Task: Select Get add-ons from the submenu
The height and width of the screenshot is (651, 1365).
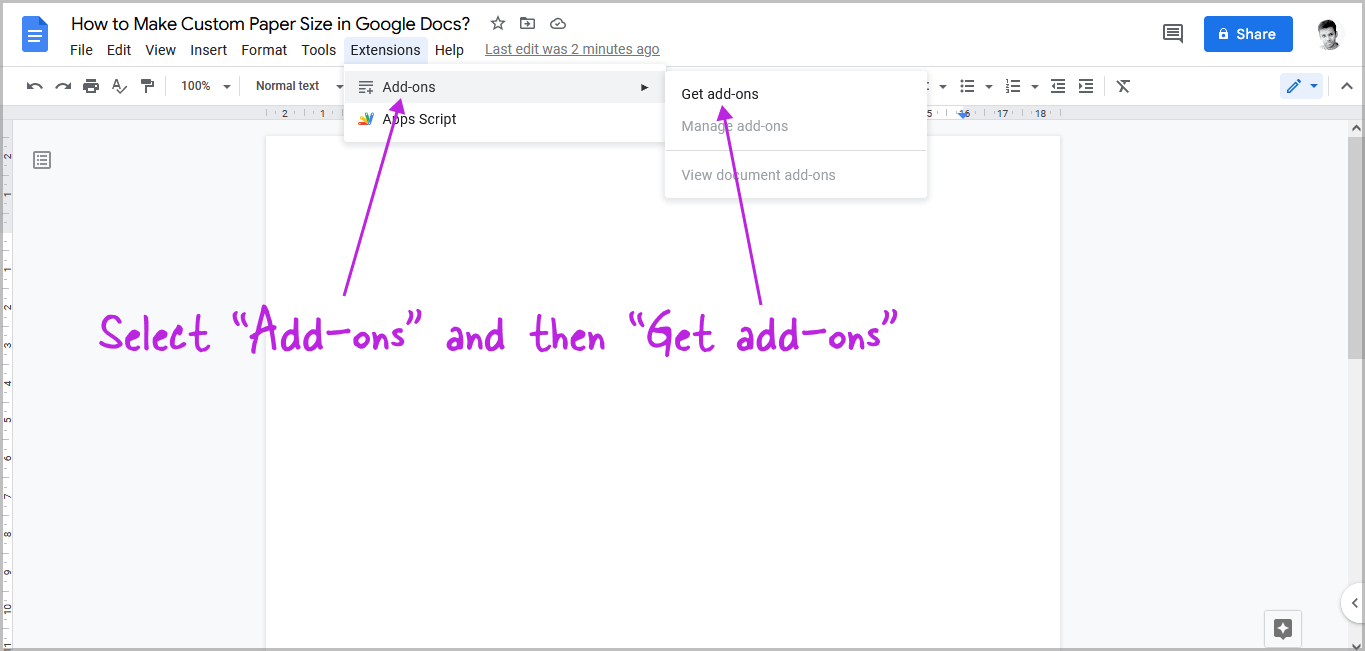Action: pyautogui.click(x=719, y=93)
